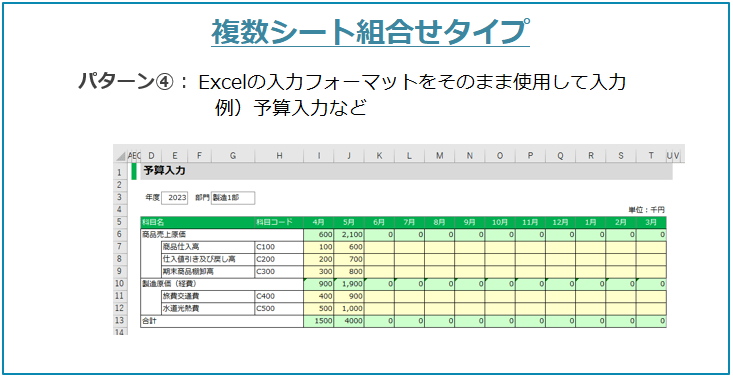
Task: Select row header 13
Action: pyautogui.click(x=120, y=321)
